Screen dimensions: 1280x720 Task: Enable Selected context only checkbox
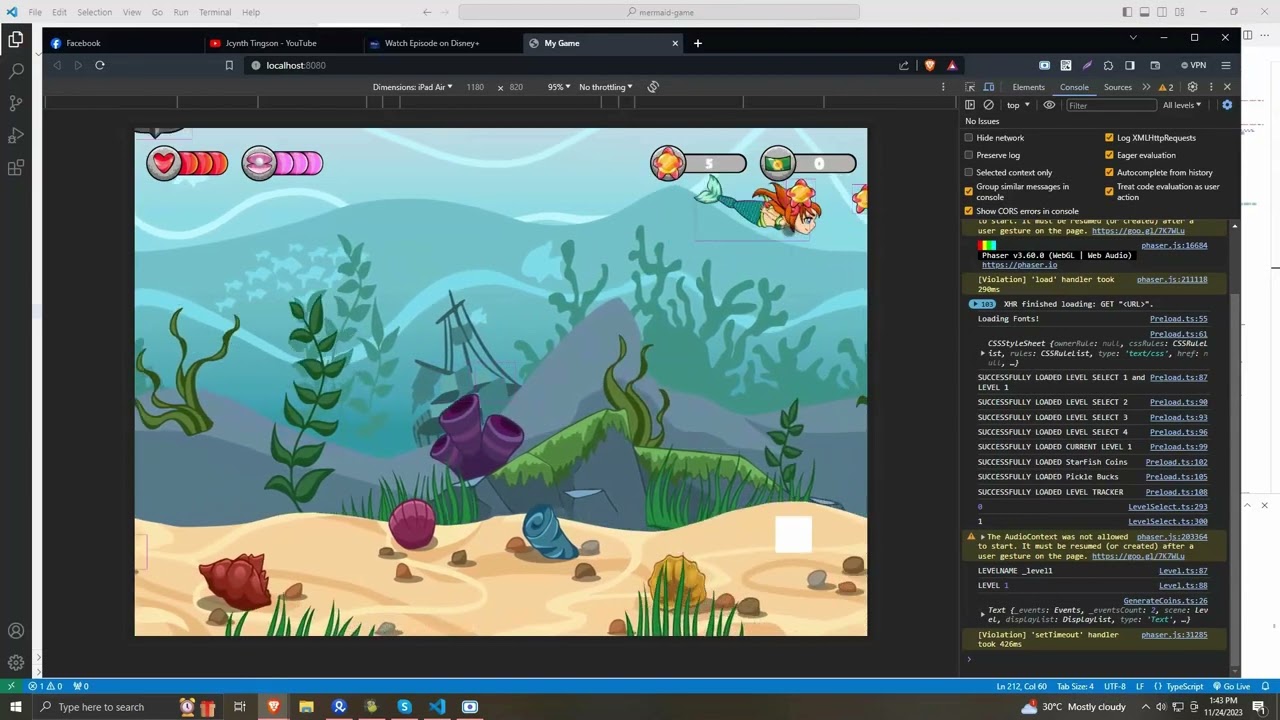968,172
